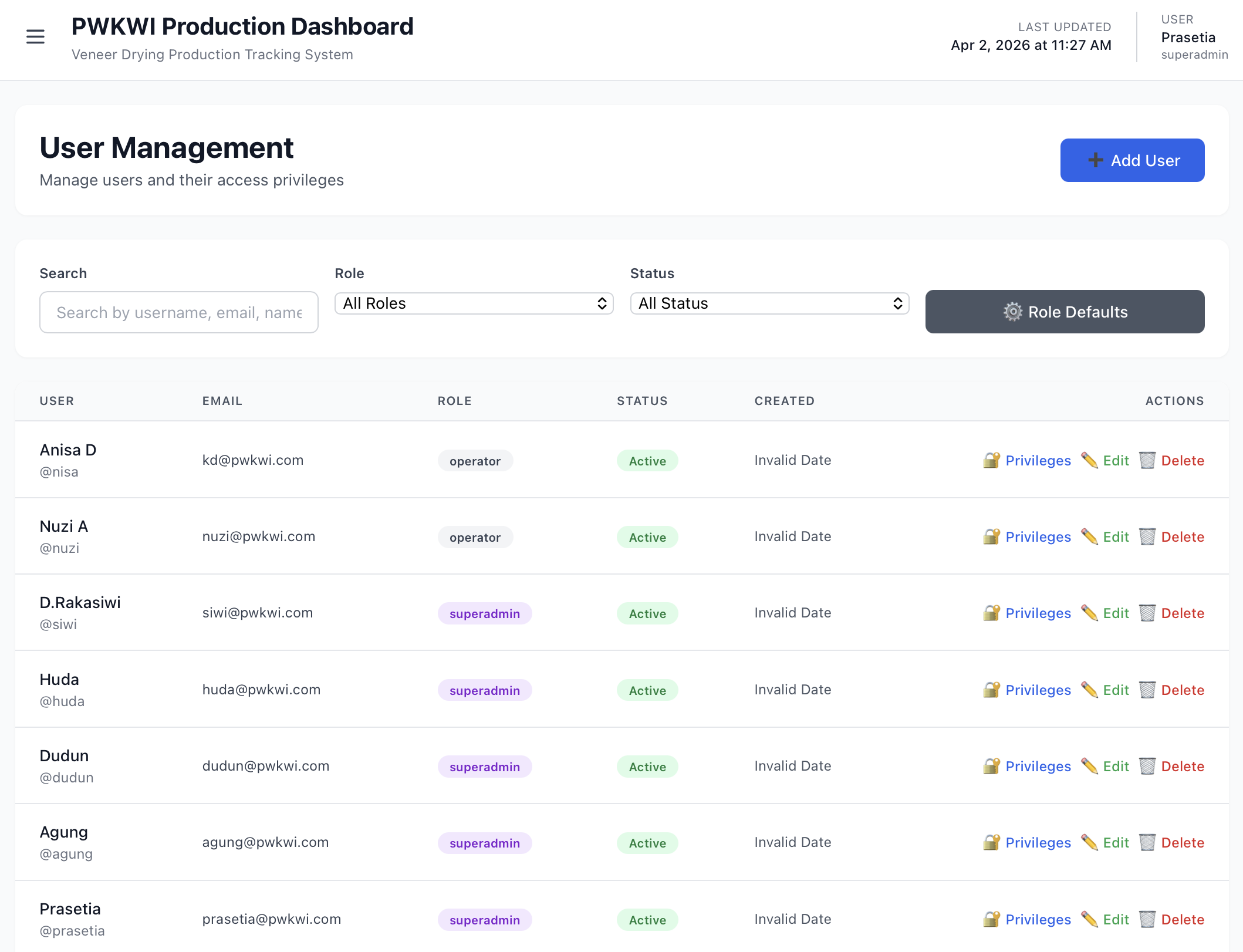Click plus icon on Add User button
1243x952 pixels.
1095,160
